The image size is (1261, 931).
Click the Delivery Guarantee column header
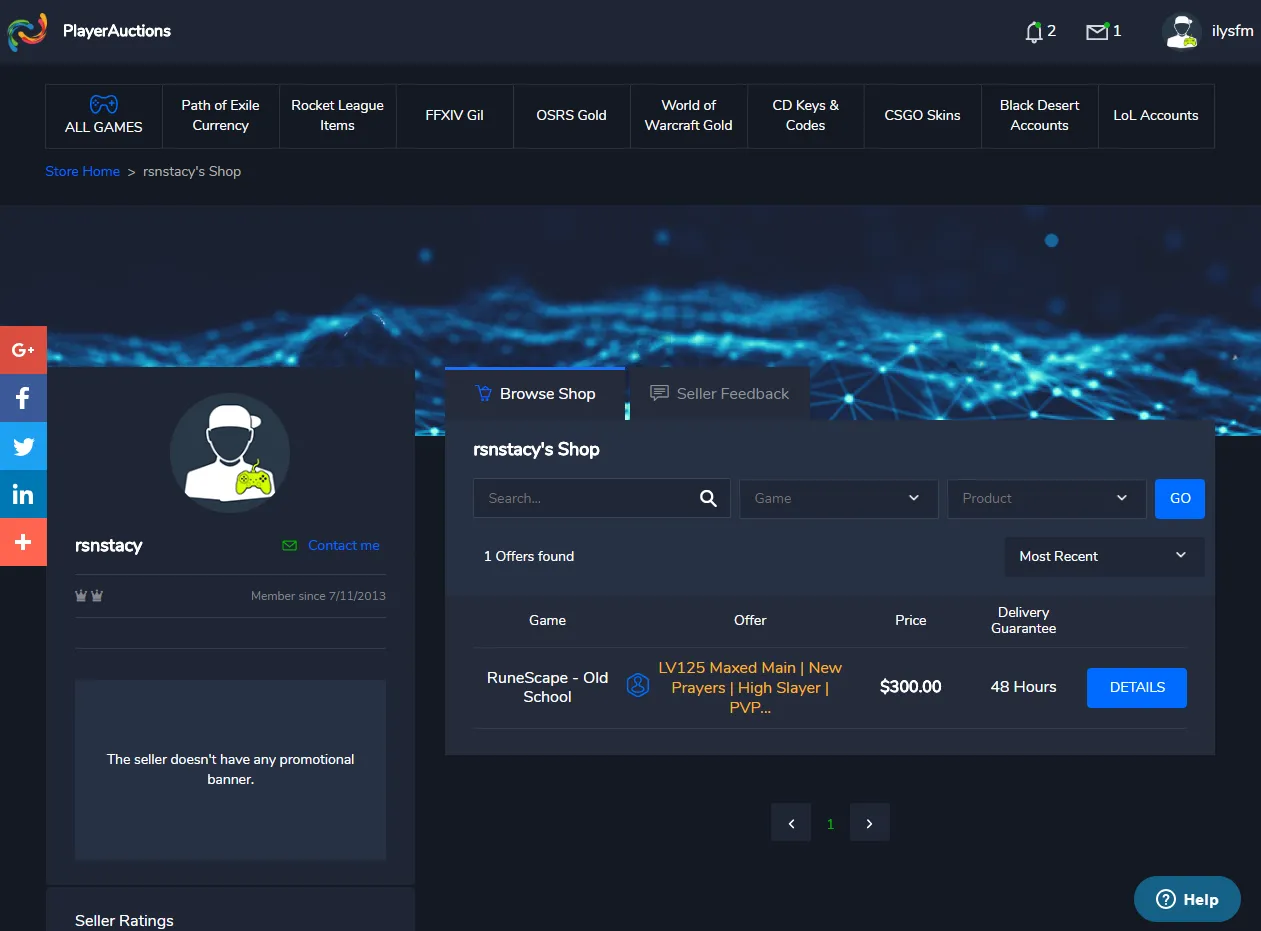pos(1024,620)
